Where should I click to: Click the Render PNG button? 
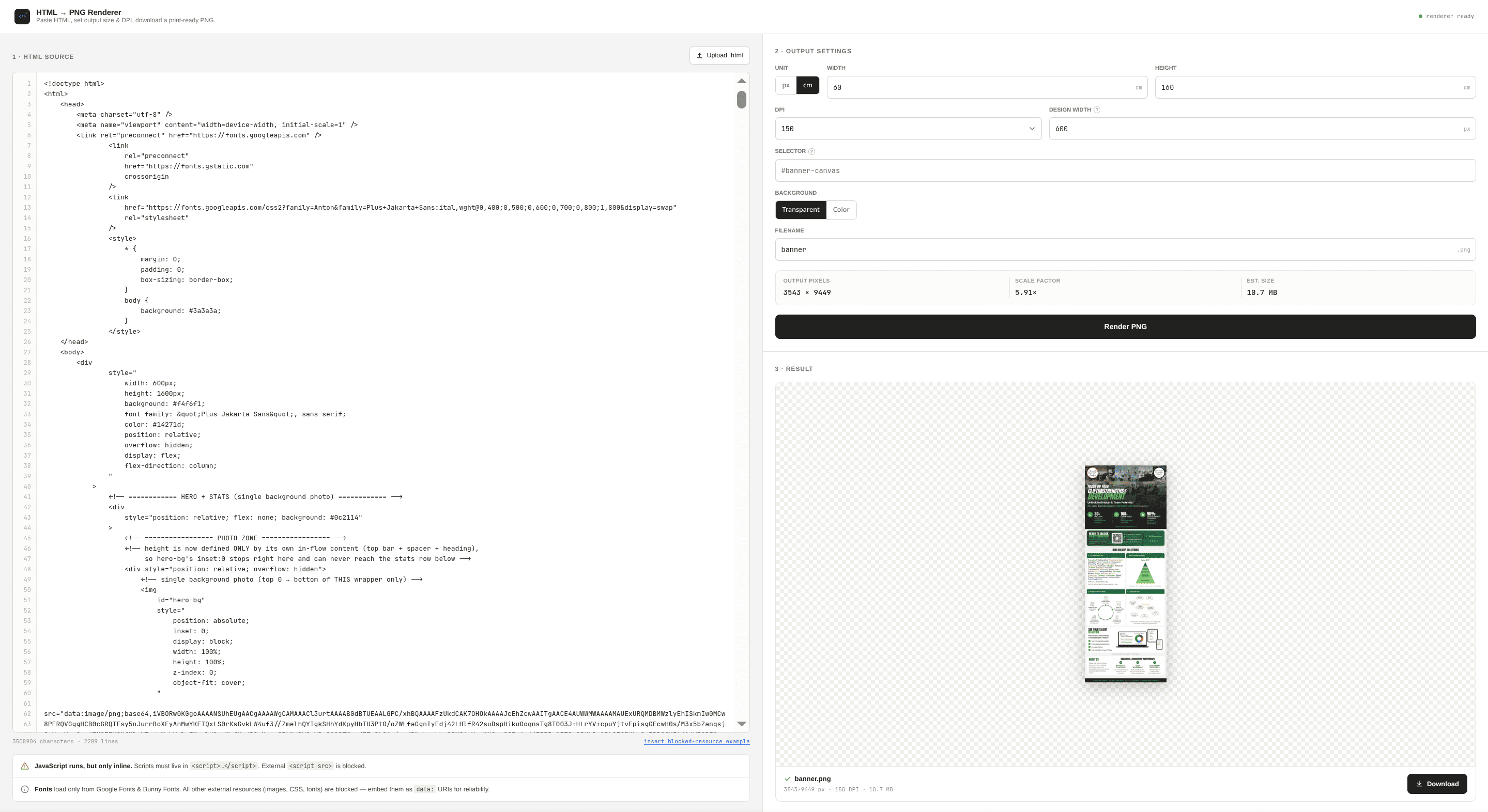[x=1125, y=326]
